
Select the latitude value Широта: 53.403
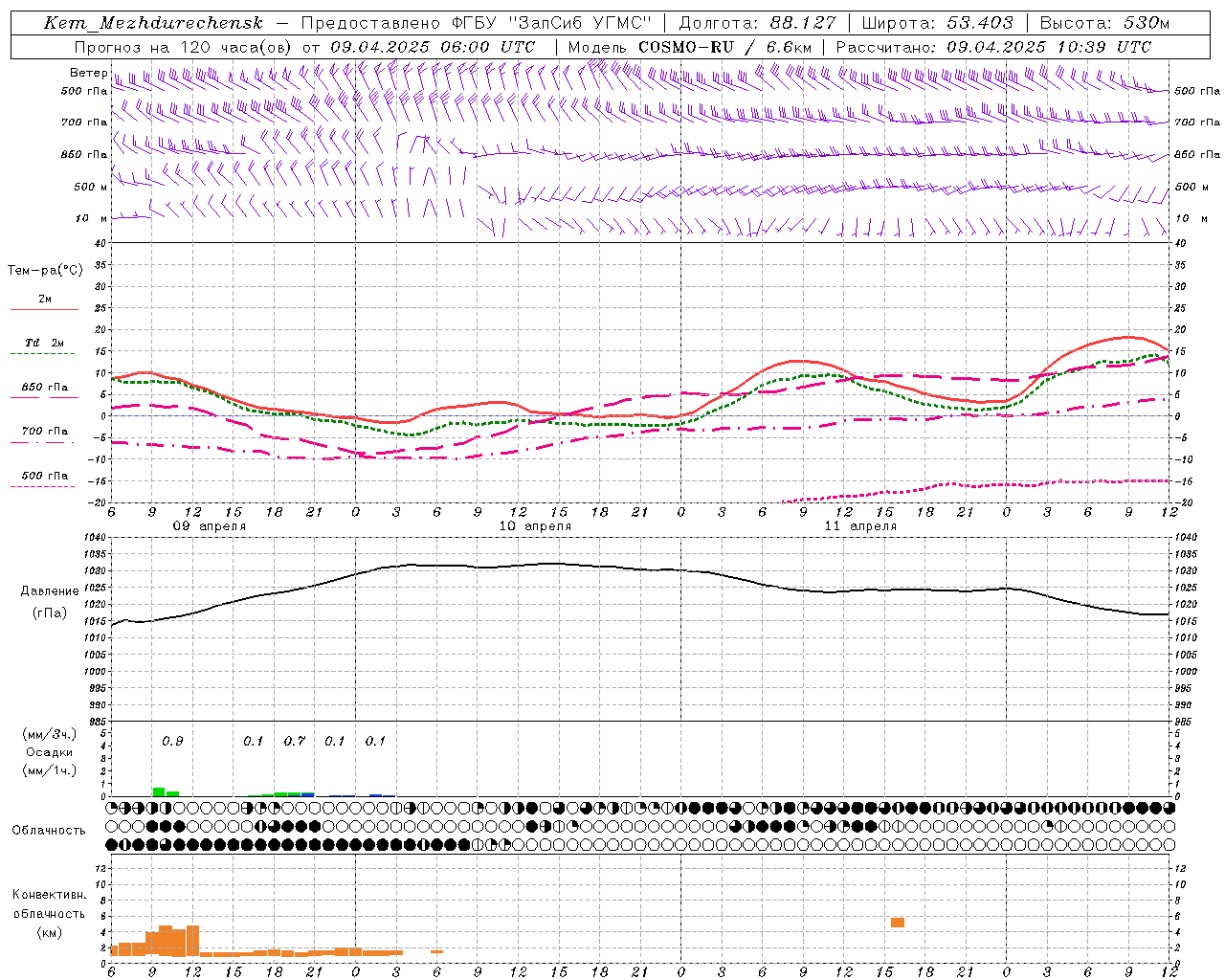pos(937,24)
